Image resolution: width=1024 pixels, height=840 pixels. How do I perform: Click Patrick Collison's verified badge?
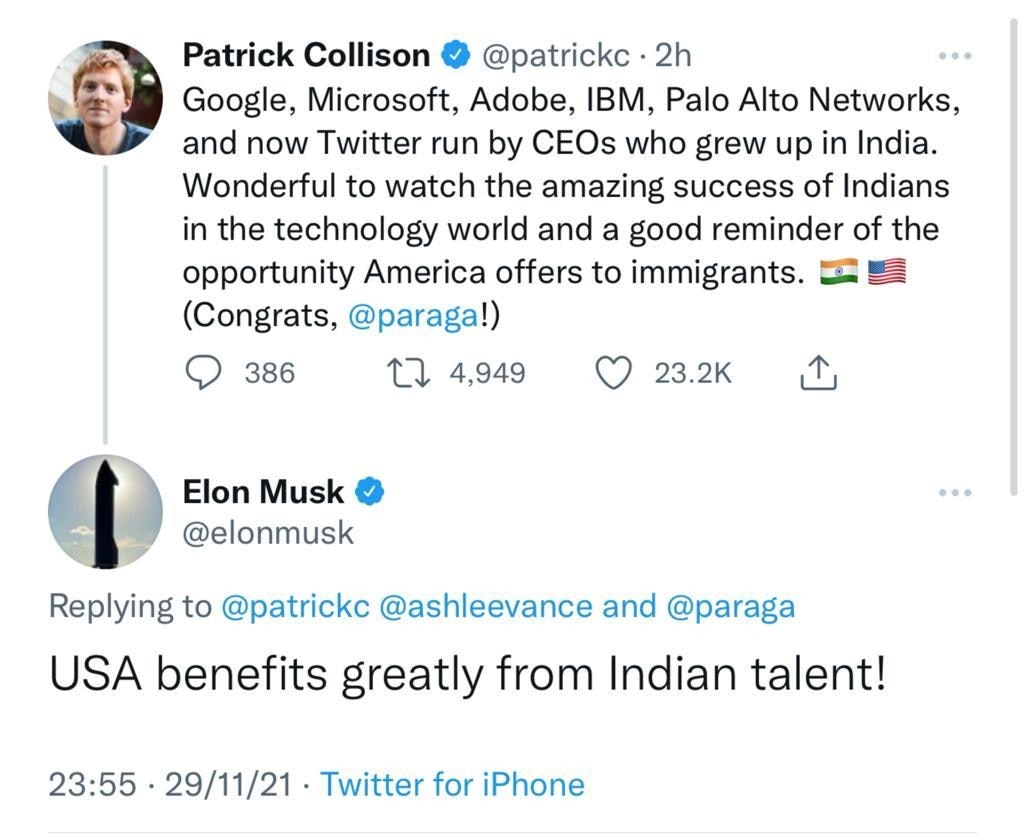click(455, 56)
